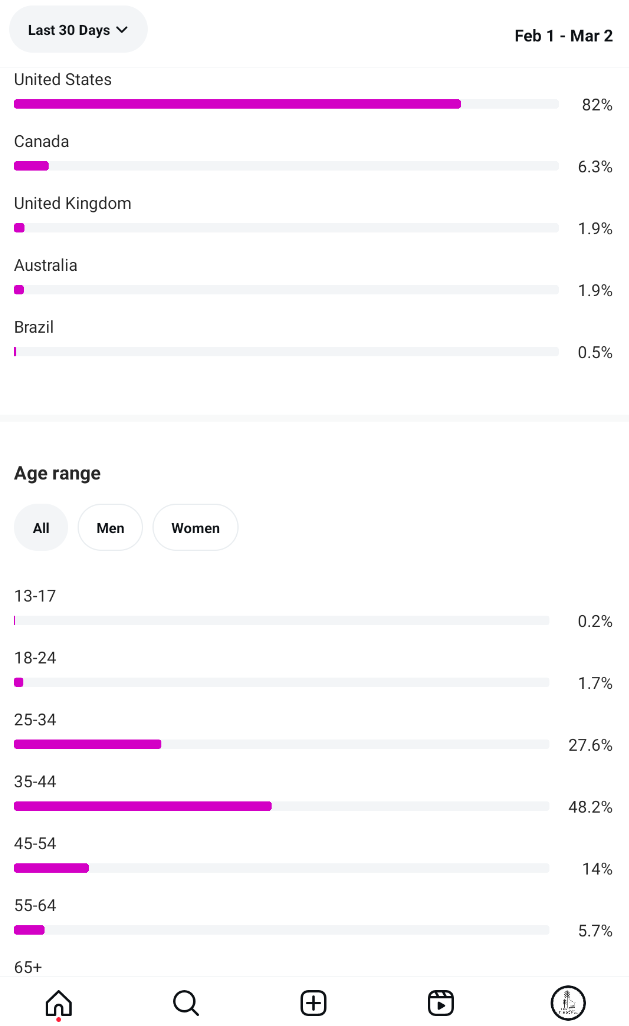Select the Canada 6.3% bar

(286, 166)
